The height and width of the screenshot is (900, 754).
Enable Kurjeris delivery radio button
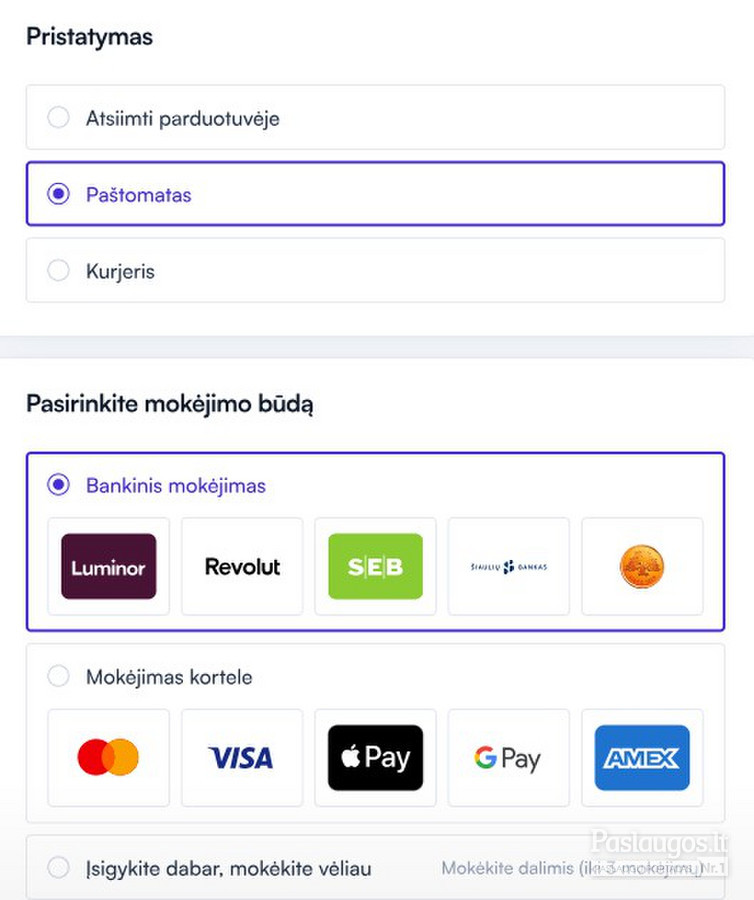(x=59, y=270)
